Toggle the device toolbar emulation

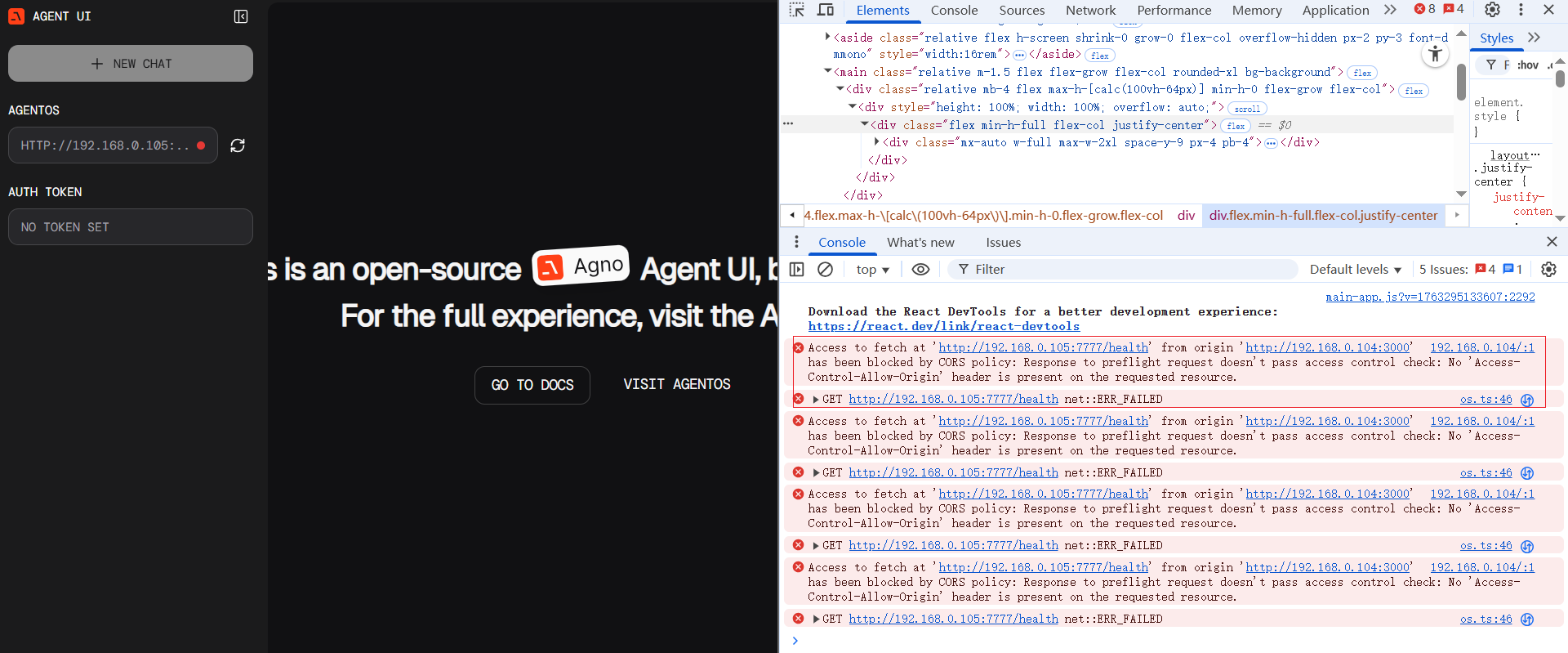826,10
